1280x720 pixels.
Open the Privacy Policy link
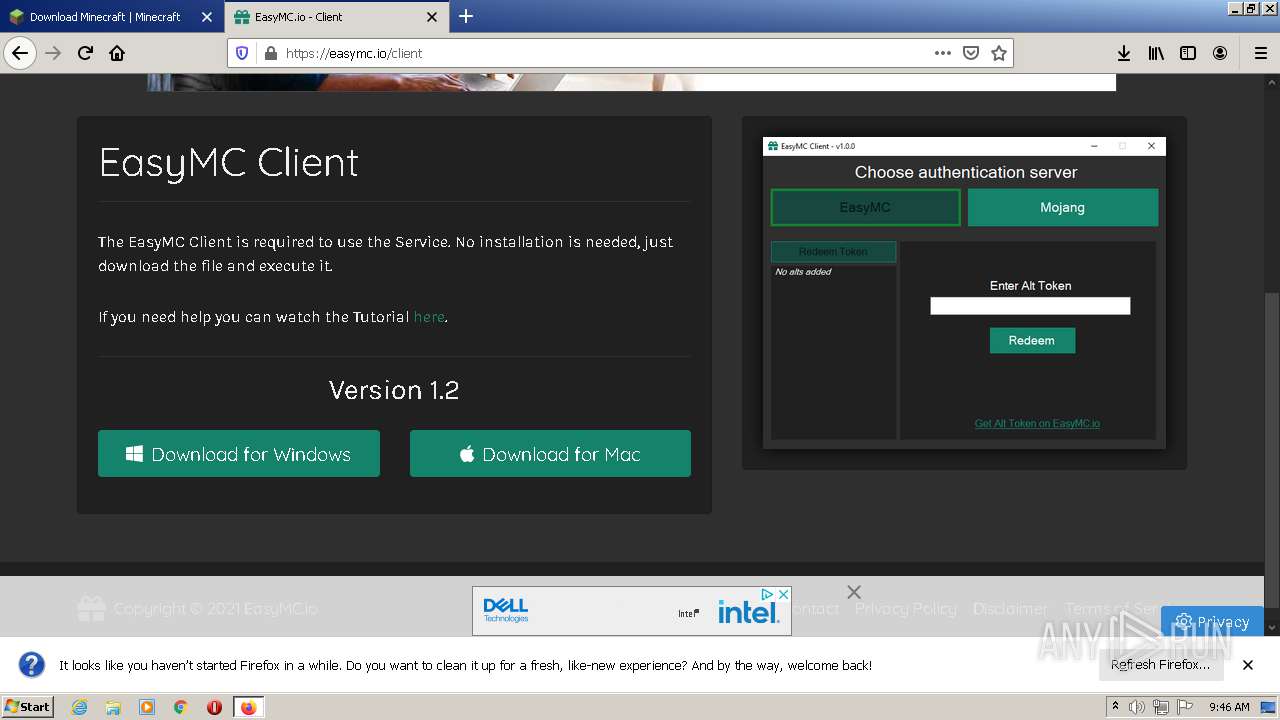click(905, 608)
